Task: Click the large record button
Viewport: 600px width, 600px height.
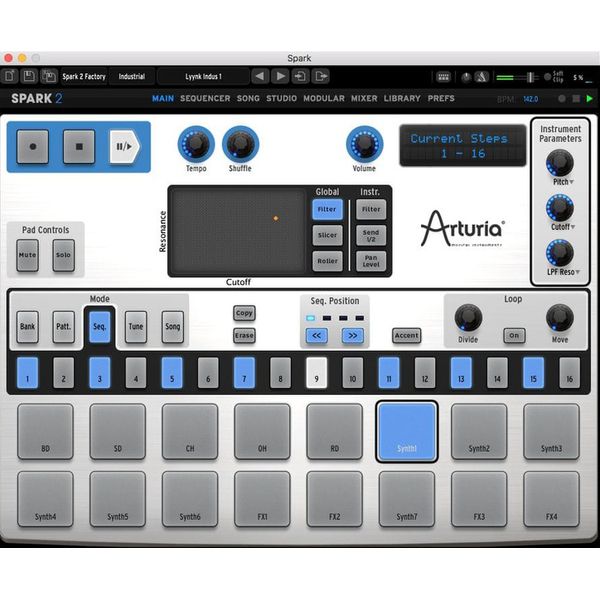Action: point(33,147)
